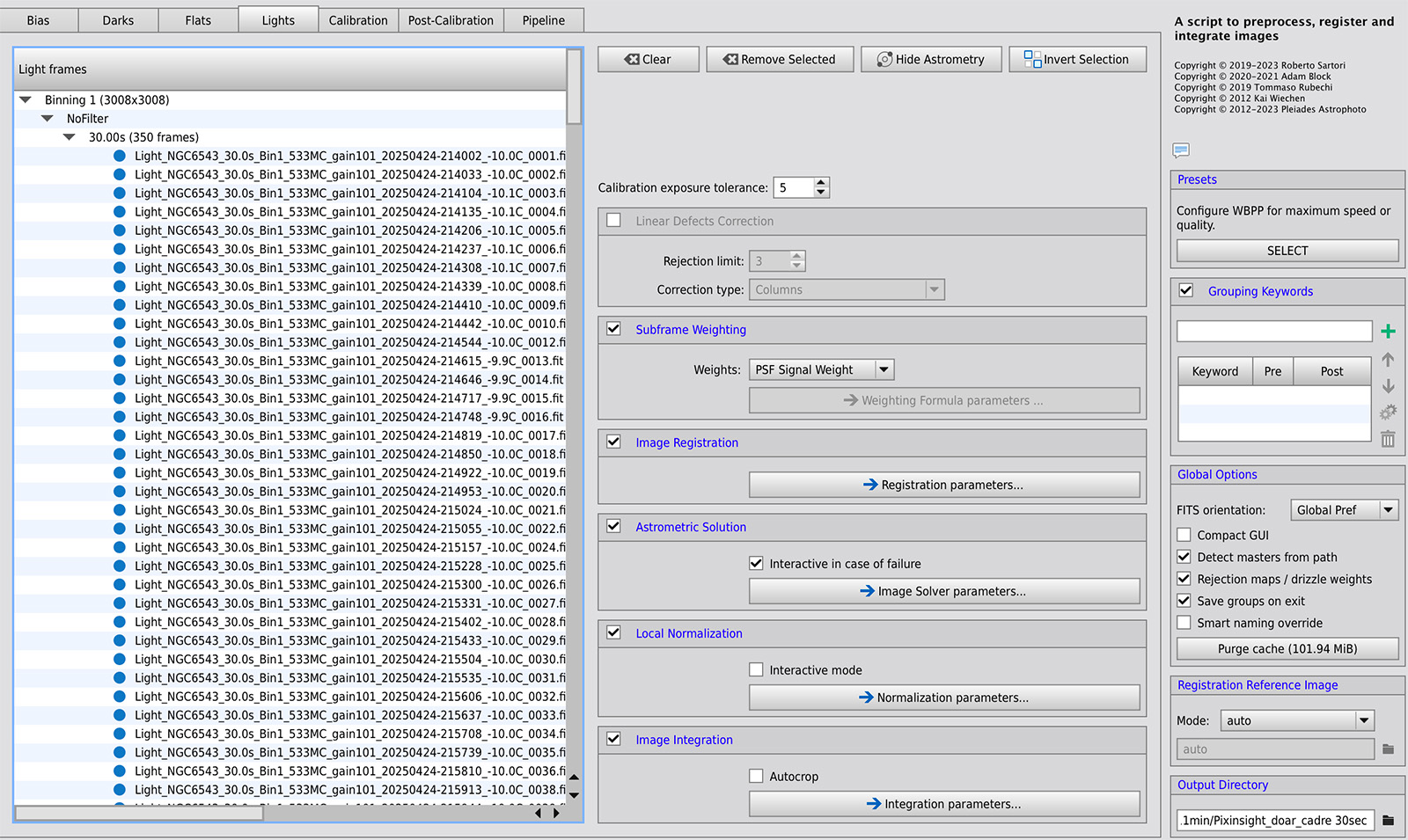
Task: Open the Post-Calibration tab
Action: pos(451,20)
